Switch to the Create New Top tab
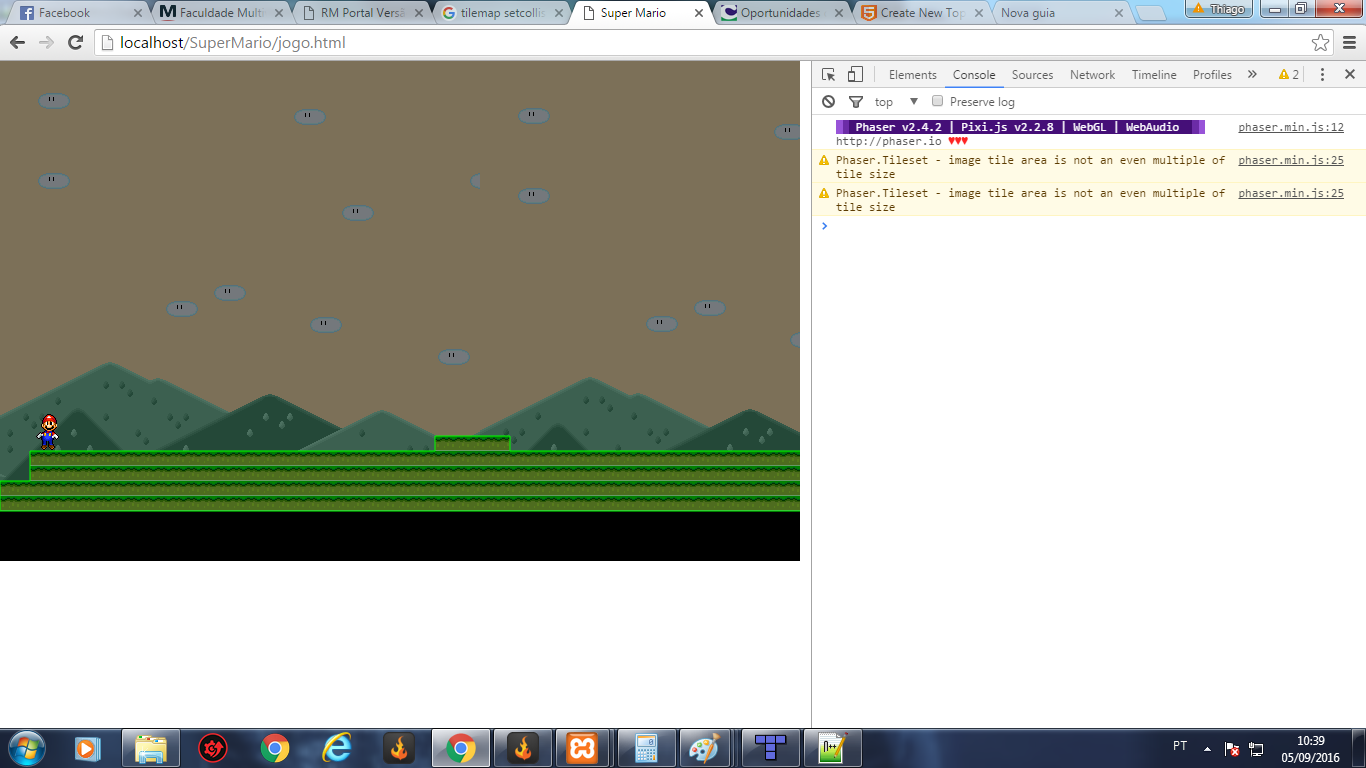 click(x=924, y=13)
